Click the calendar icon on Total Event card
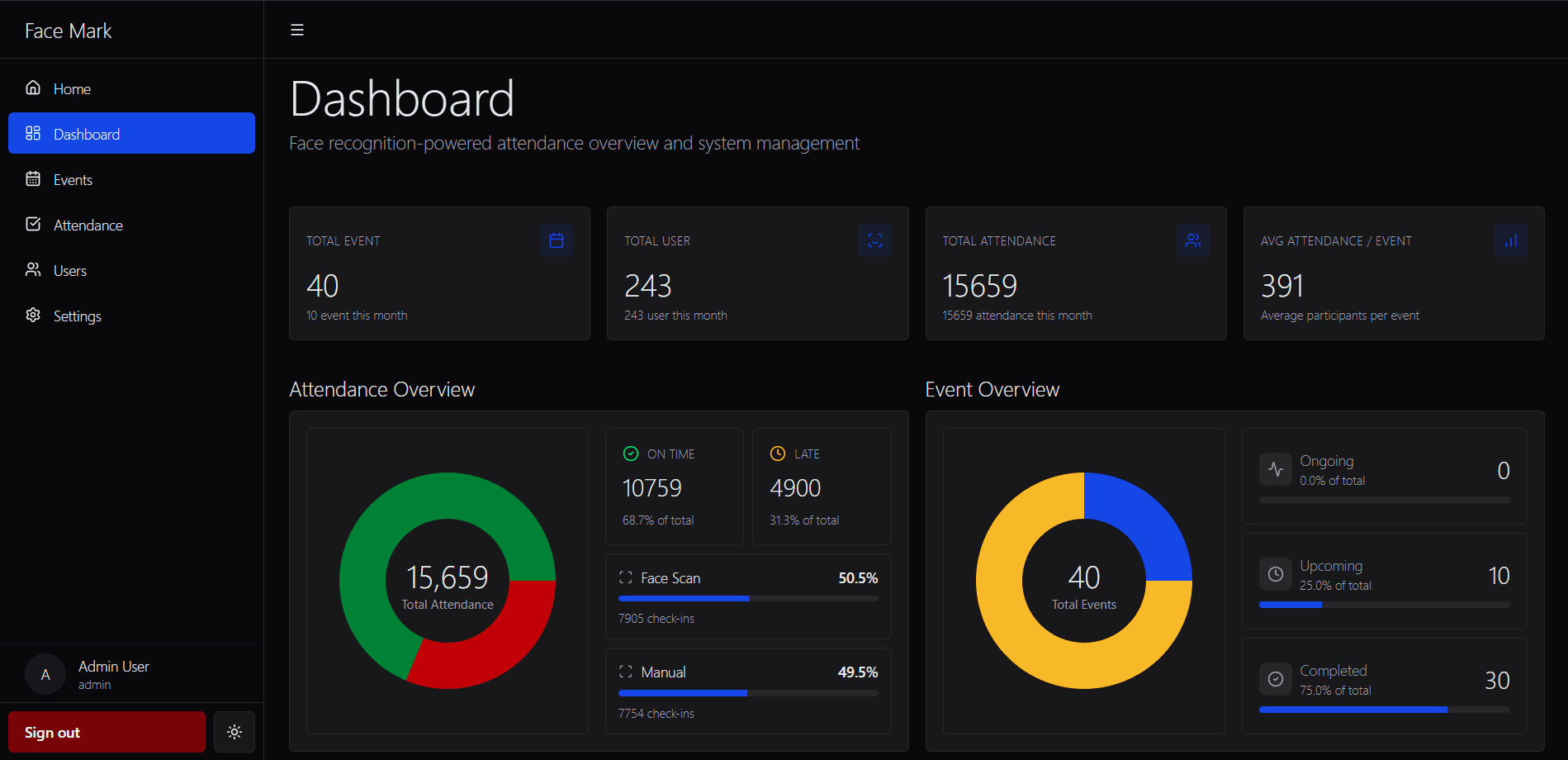This screenshot has width=1568, height=760. [557, 240]
